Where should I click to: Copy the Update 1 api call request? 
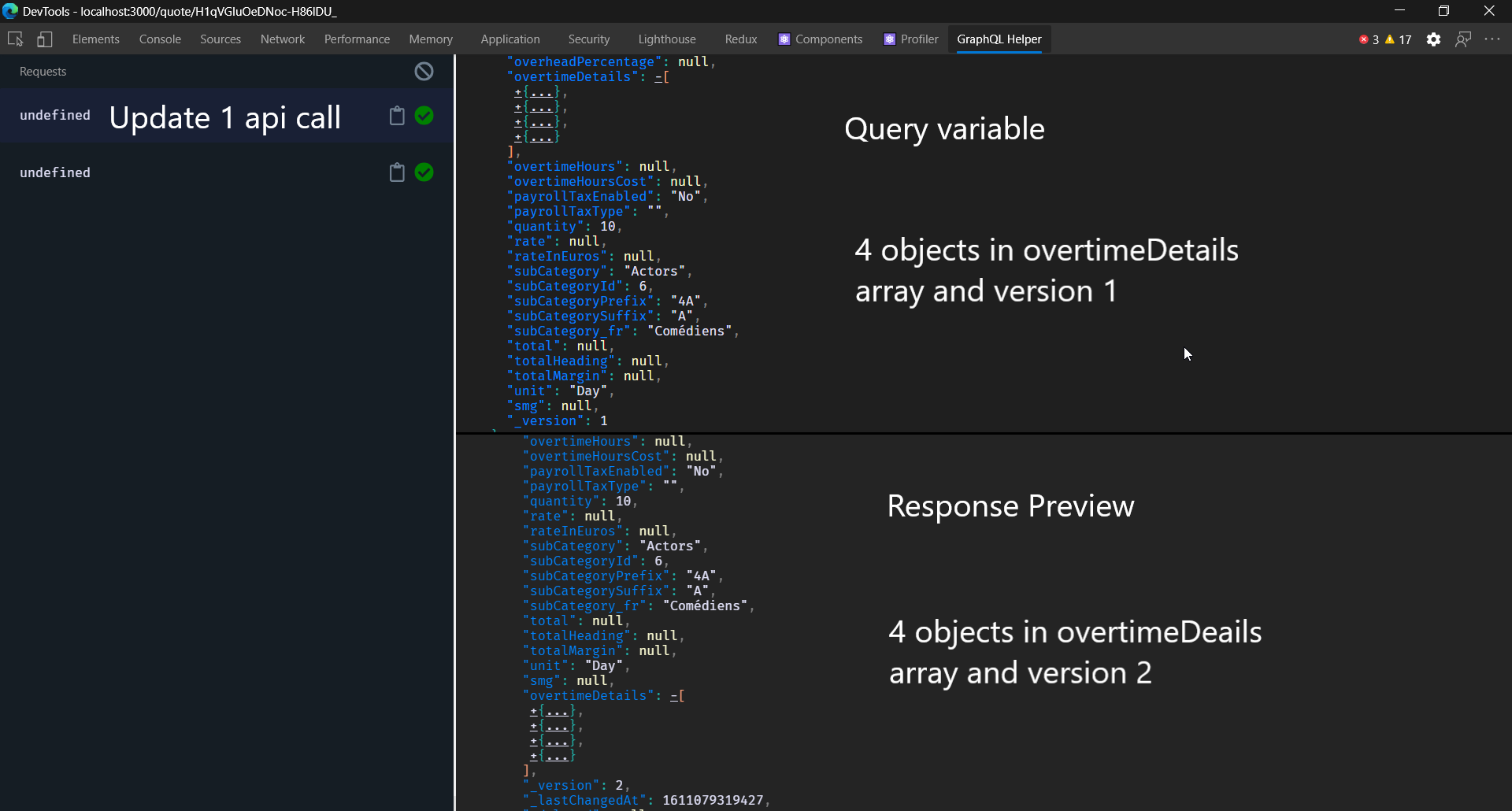[x=397, y=115]
